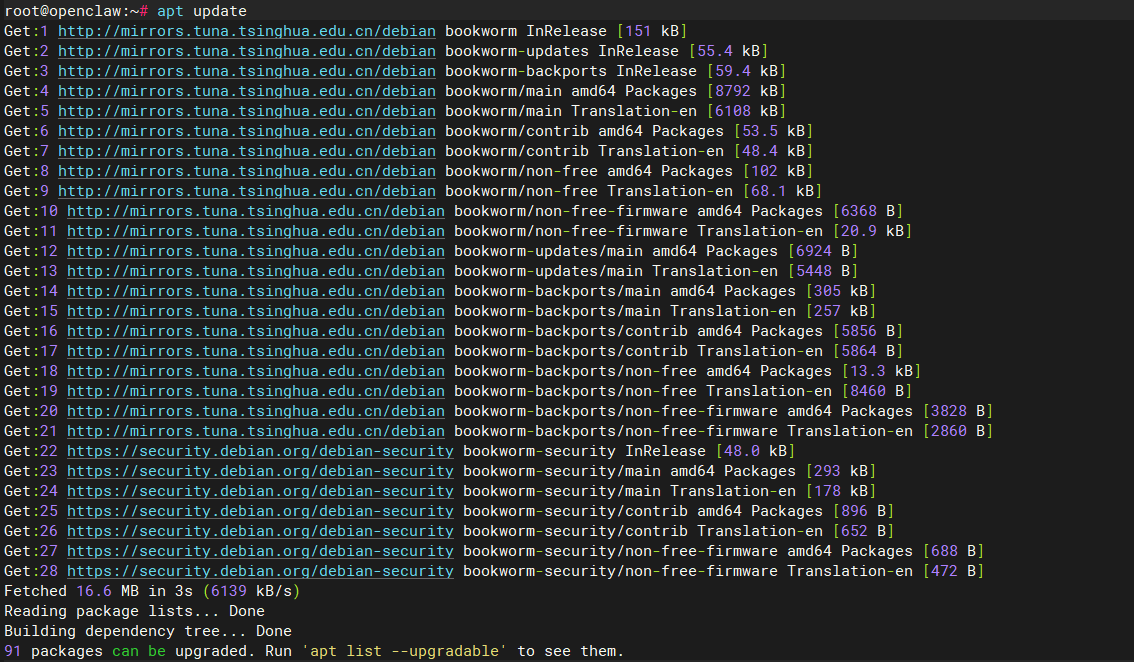
Task: Click the '8792 kB' size value
Action: (x=746, y=91)
